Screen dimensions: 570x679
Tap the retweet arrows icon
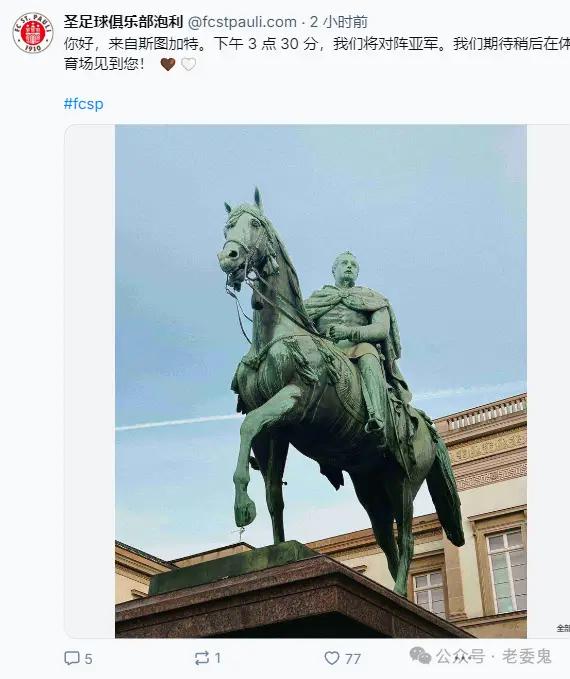(202, 658)
